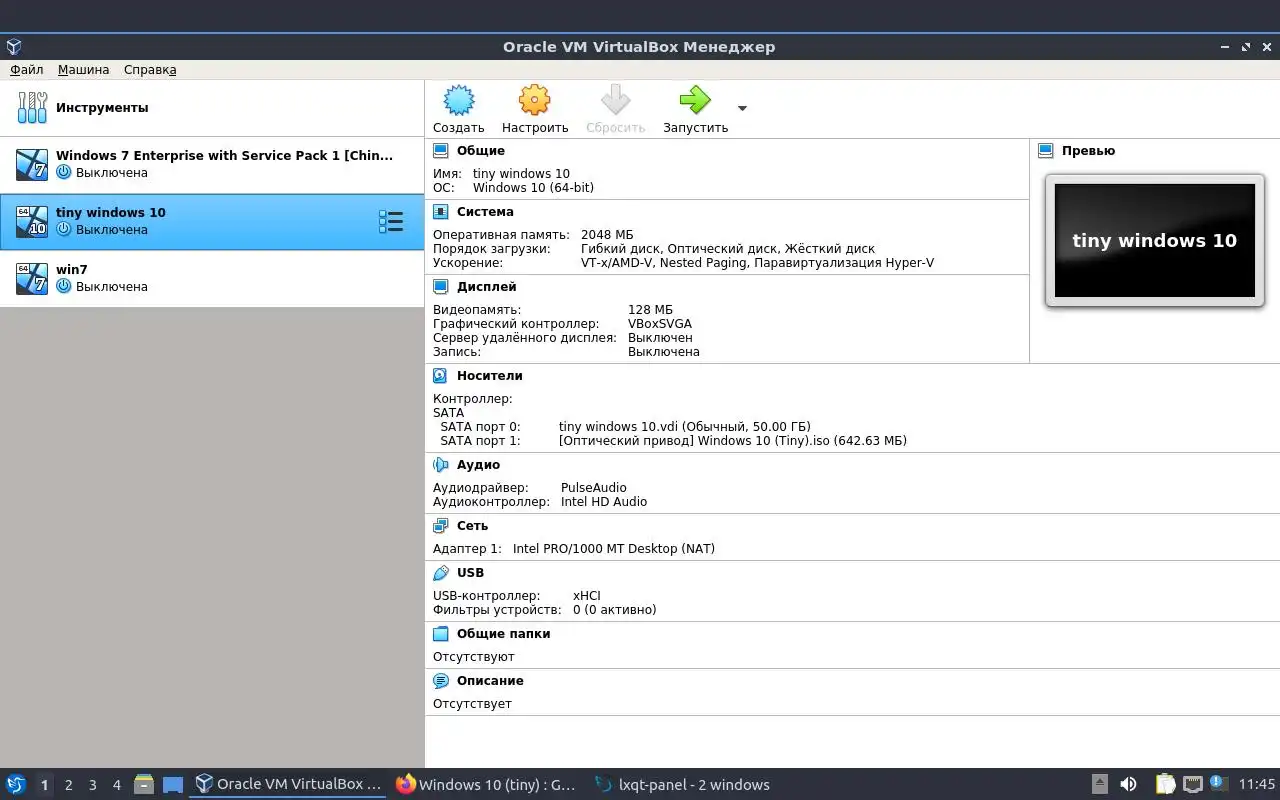
Task: Open the Система settings header
Action: (x=485, y=212)
